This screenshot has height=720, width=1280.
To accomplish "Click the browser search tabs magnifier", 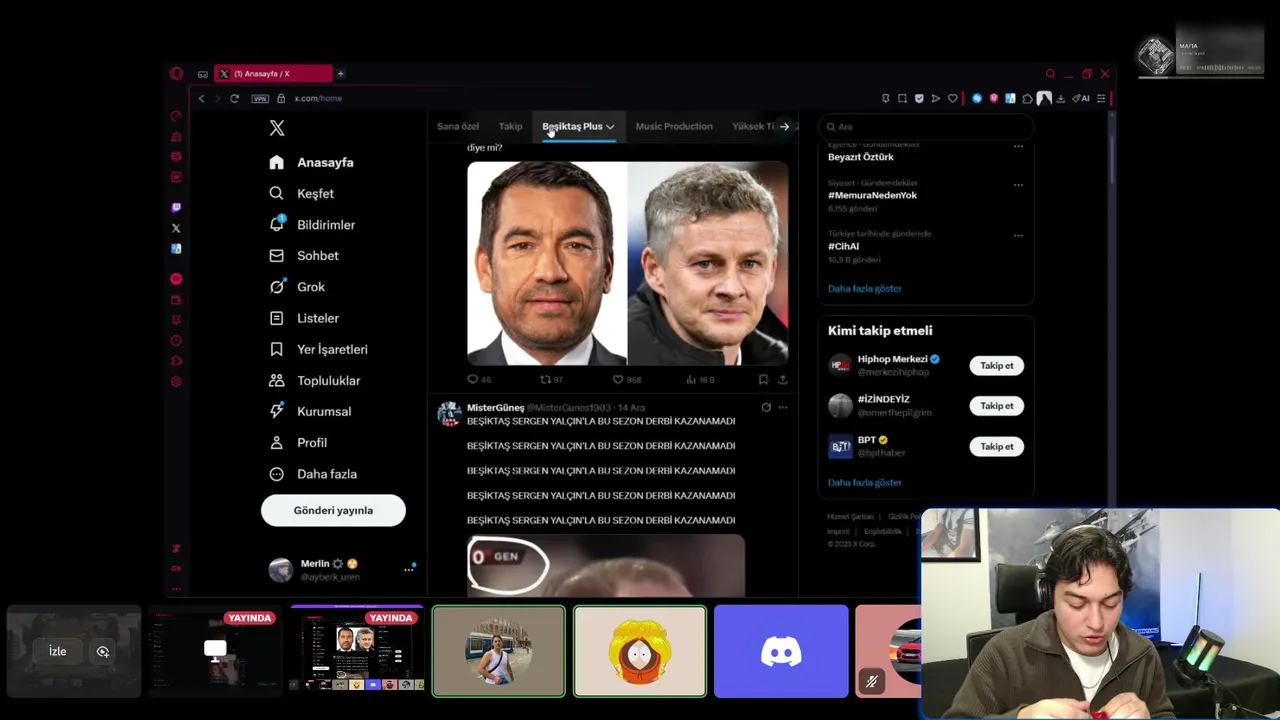I will click(1050, 74).
